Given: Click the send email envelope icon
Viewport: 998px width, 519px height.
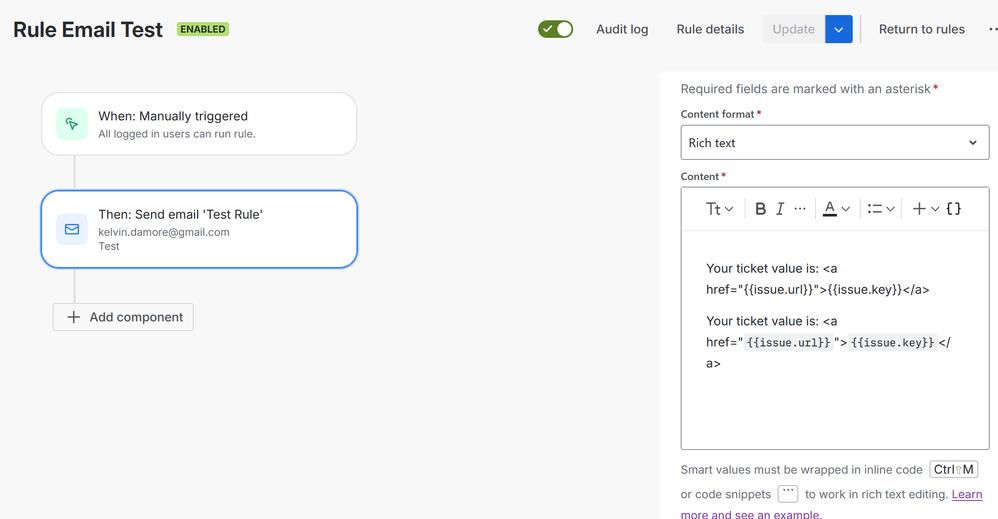Looking at the screenshot, I should tap(72, 229).
